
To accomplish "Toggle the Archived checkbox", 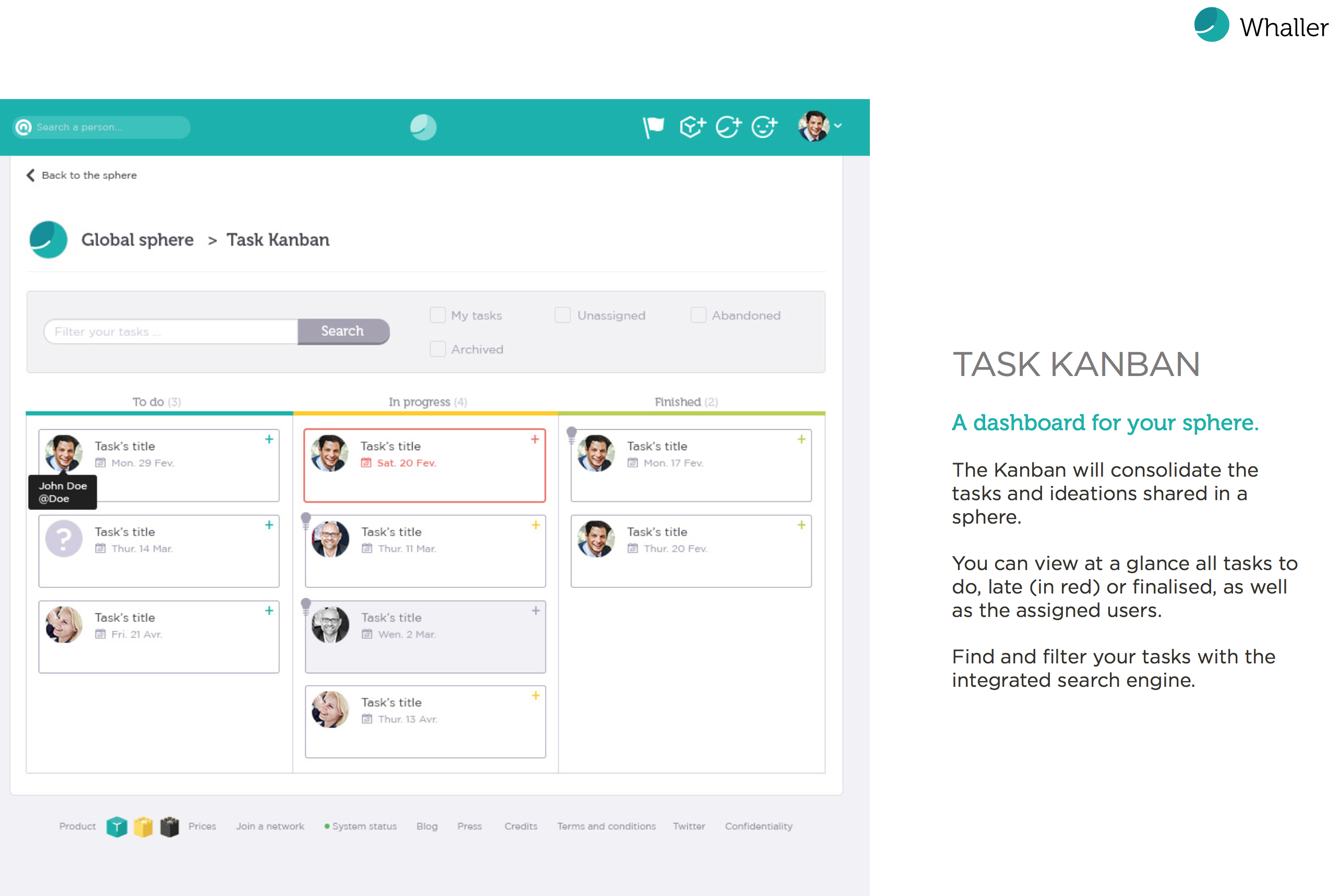I will (438, 349).
